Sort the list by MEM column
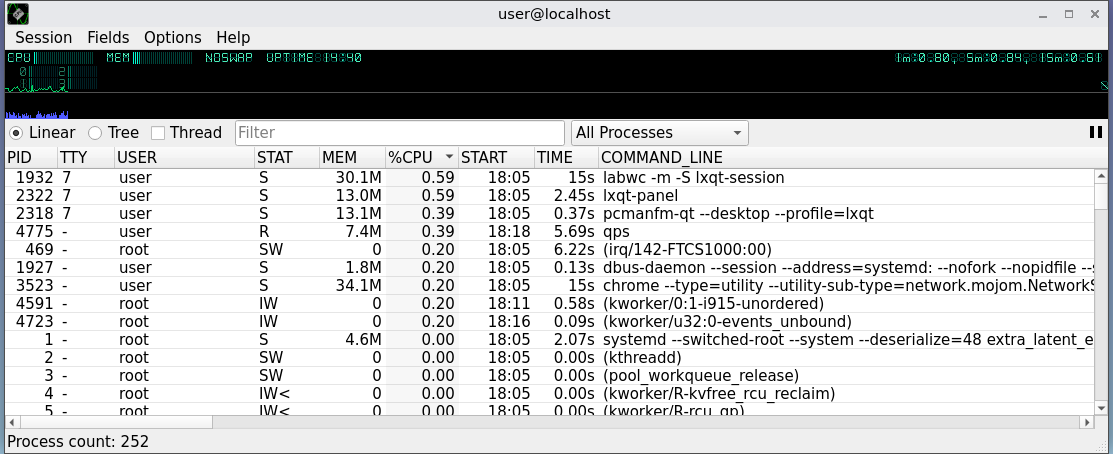This screenshot has width=1113, height=454. pyautogui.click(x=351, y=157)
